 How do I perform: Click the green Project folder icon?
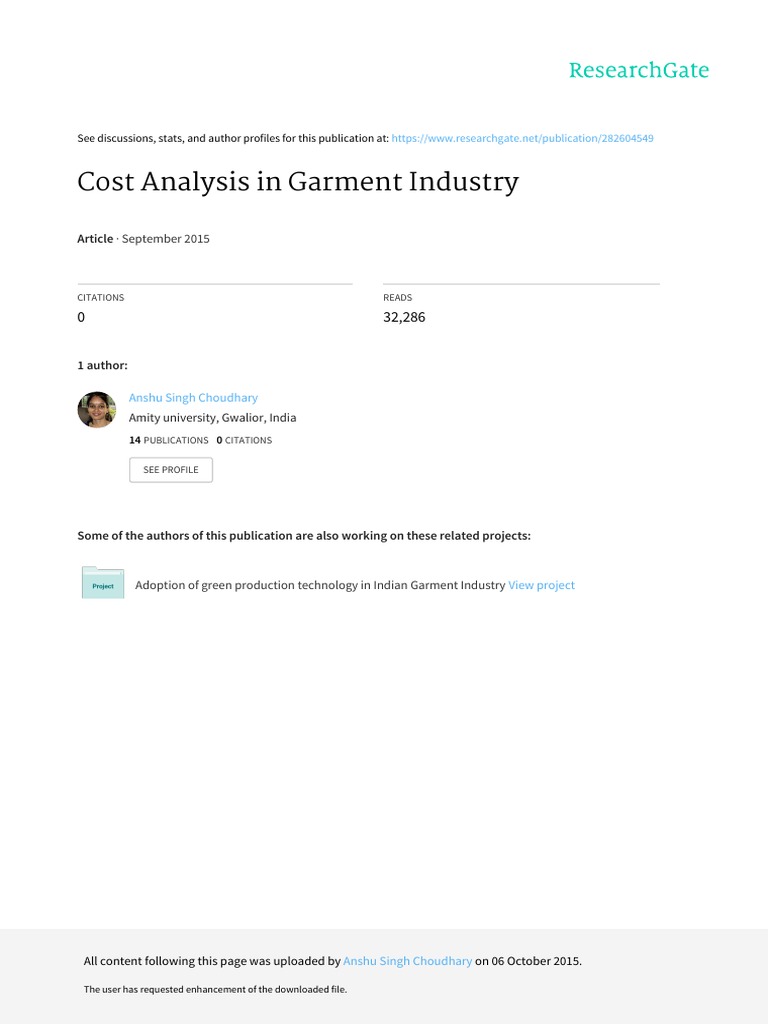tap(103, 583)
